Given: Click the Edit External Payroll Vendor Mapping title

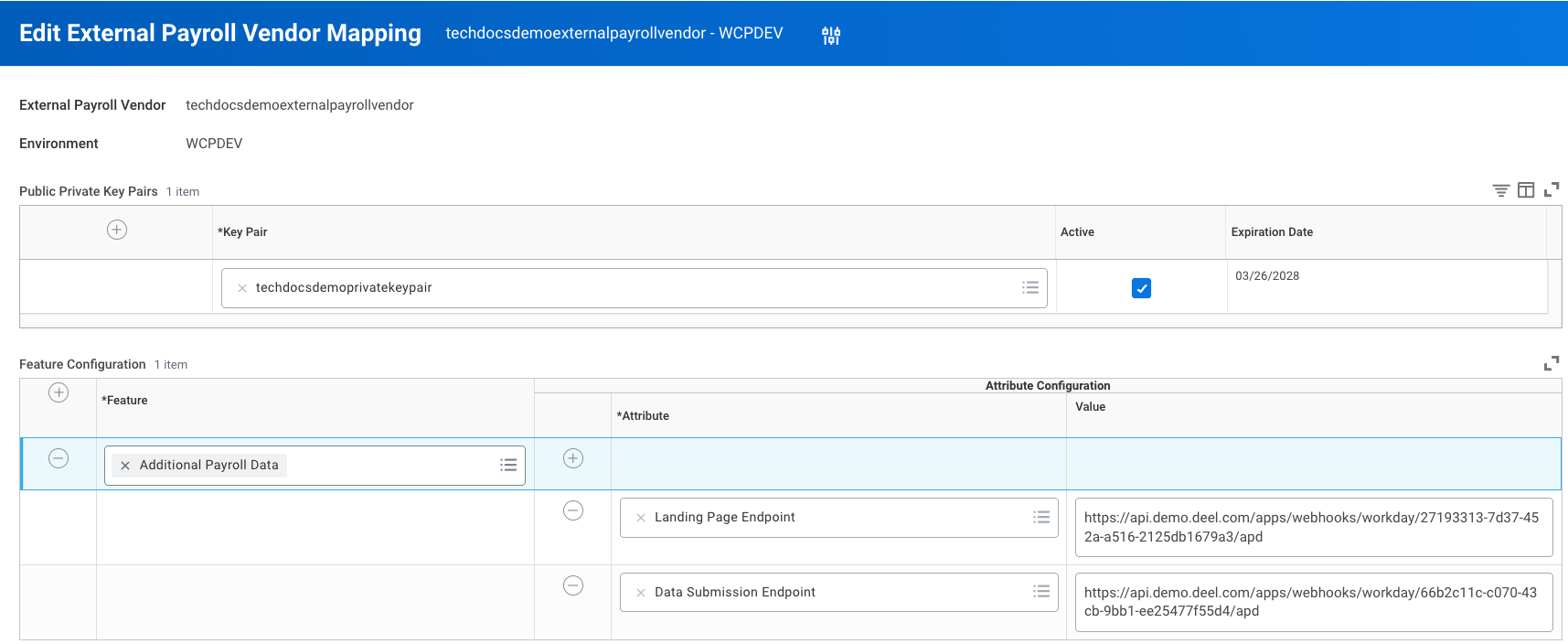Looking at the screenshot, I should click(220, 33).
